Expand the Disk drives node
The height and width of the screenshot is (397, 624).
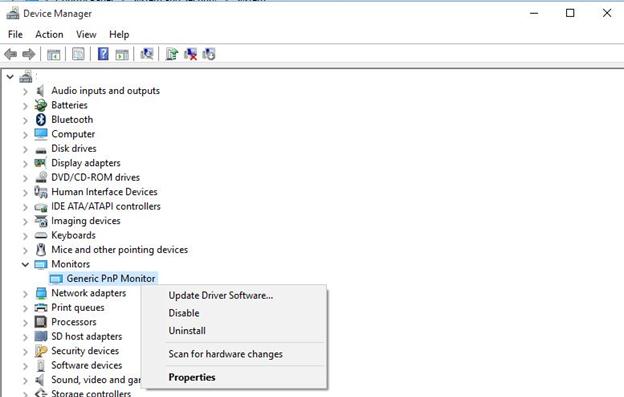[25, 150]
